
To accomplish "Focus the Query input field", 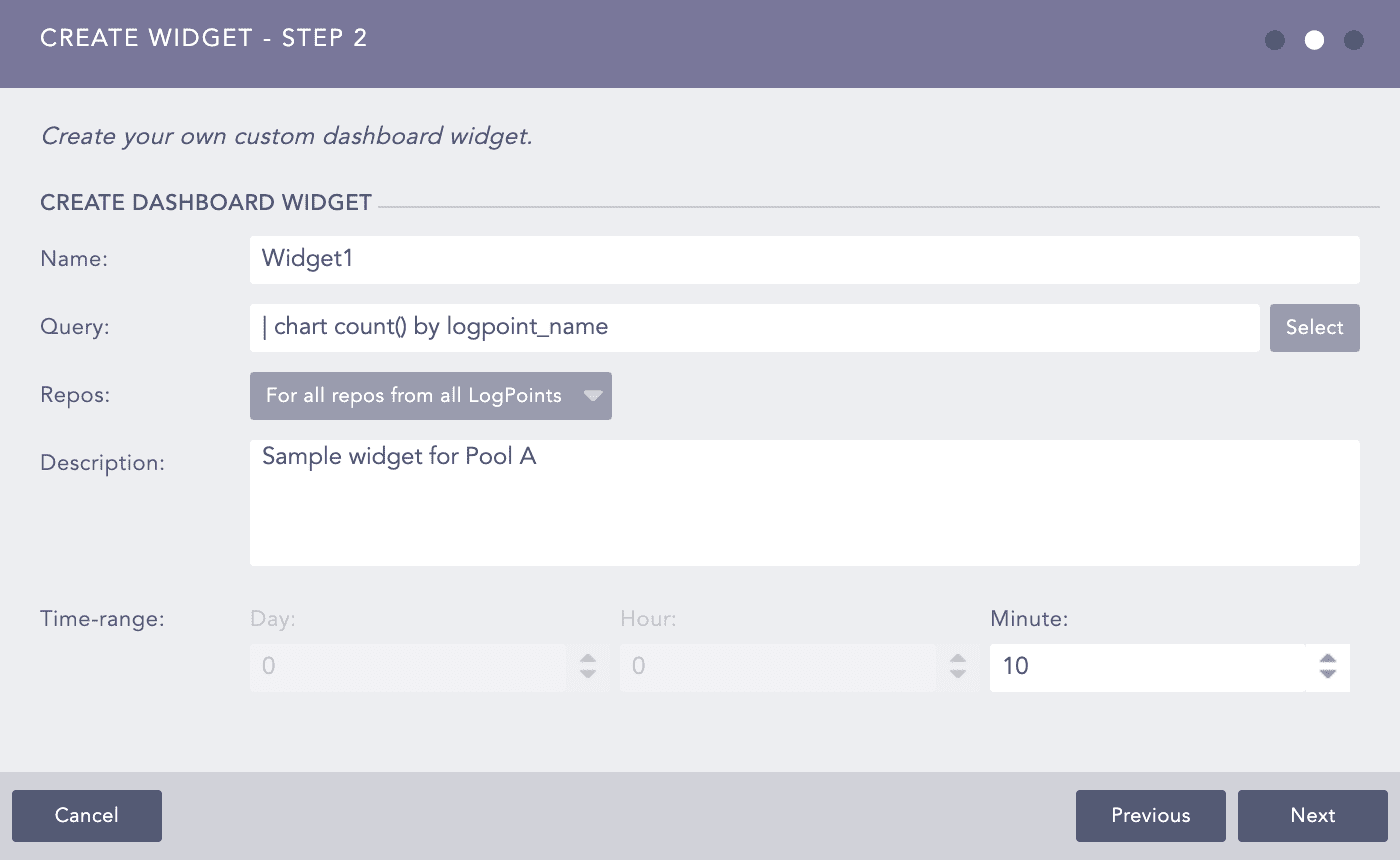I will pos(754,328).
